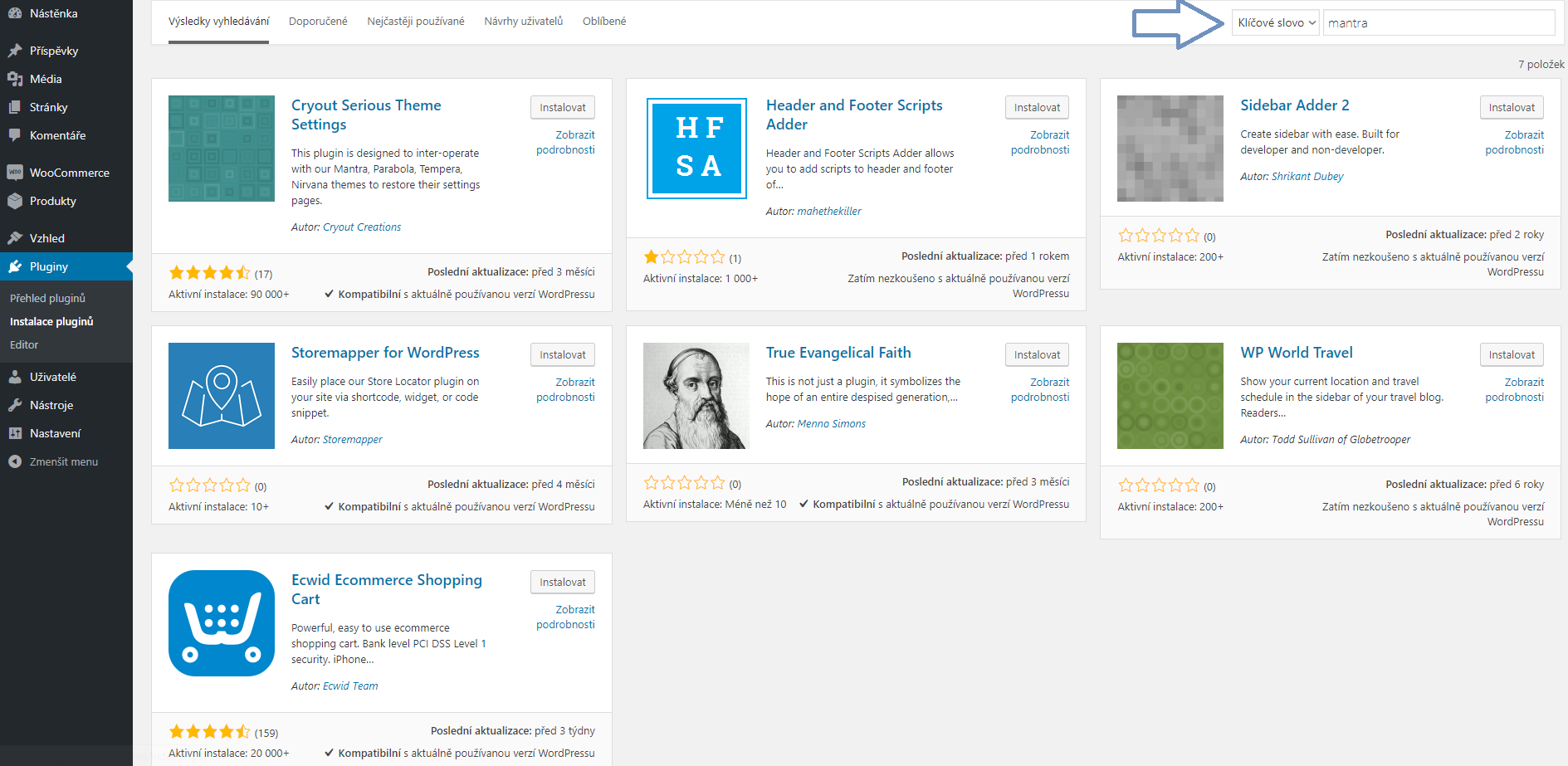This screenshot has height=766, width=1568.
Task: Open author Shrikant Dubey link
Action: (1307, 177)
